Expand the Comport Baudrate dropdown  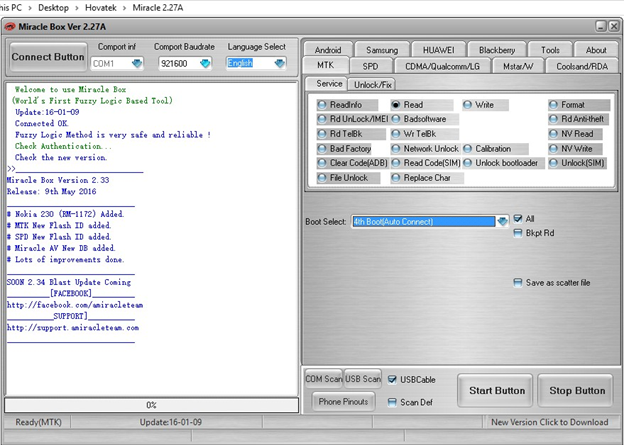[x=205, y=64]
